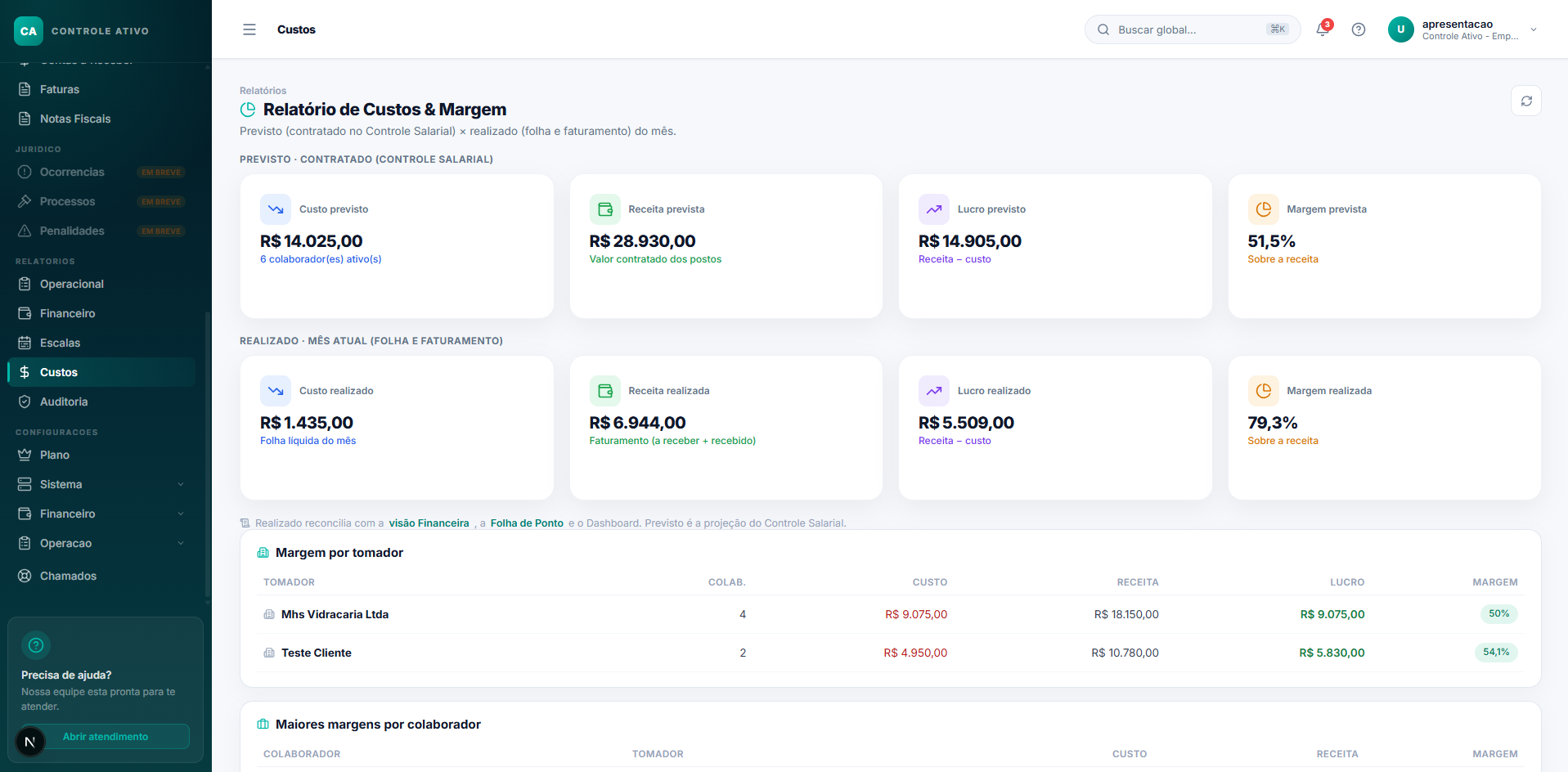This screenshot has height=772, width=1568.
Task: Click the R$ 18.150,00 receita cell
Action: (x=1126, y=614)
